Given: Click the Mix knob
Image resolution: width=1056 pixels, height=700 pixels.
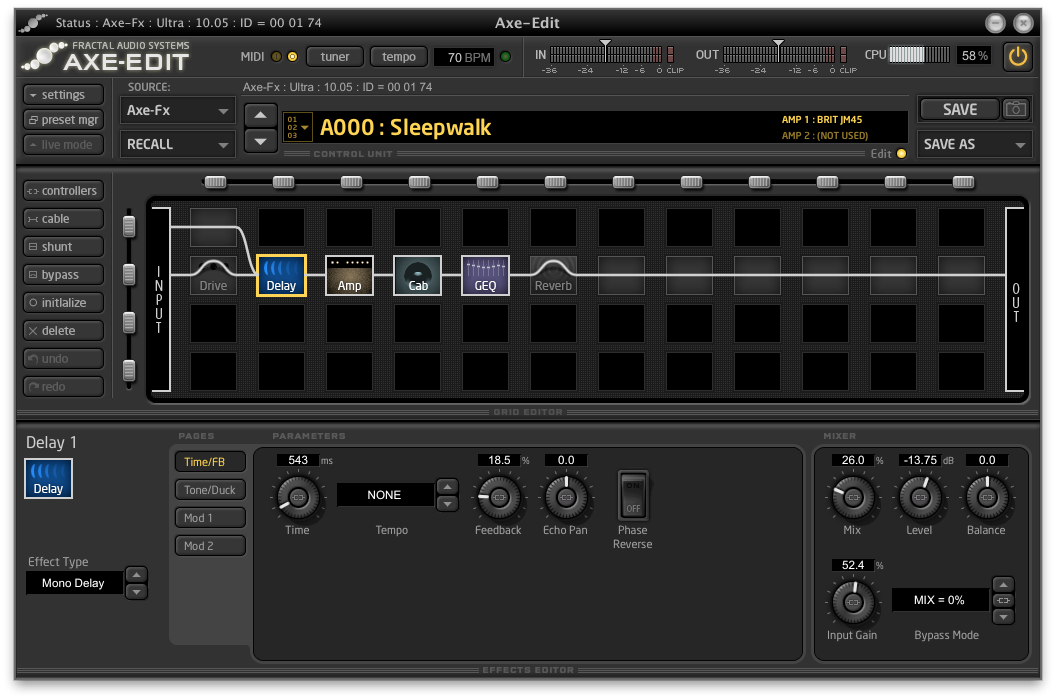Looking at the screenshot, I should [853, 497].
